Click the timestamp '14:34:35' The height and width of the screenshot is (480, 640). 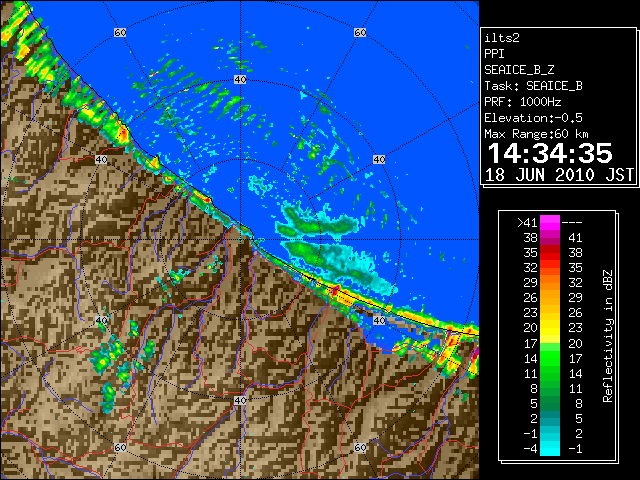[550, 153]
